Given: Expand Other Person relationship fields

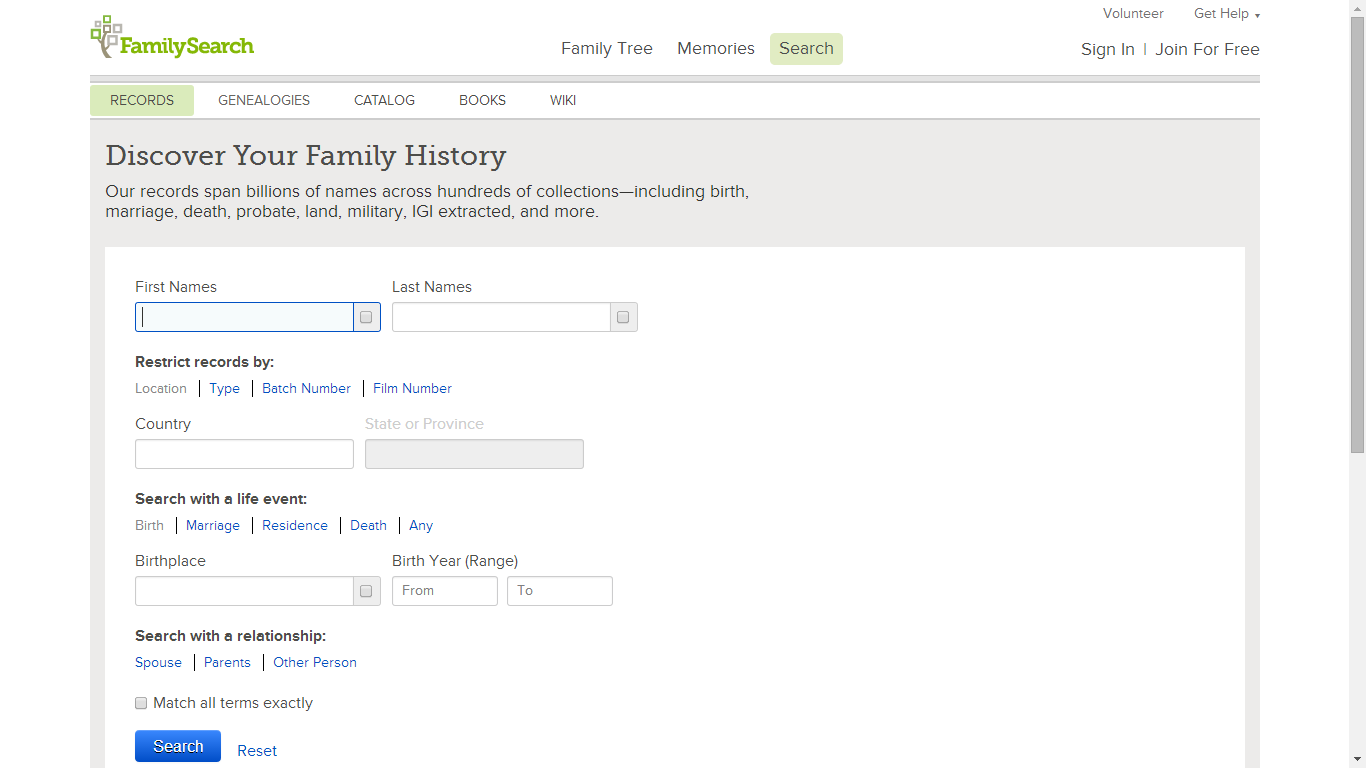Looking at the screenshot, I should tap(315, 662).
